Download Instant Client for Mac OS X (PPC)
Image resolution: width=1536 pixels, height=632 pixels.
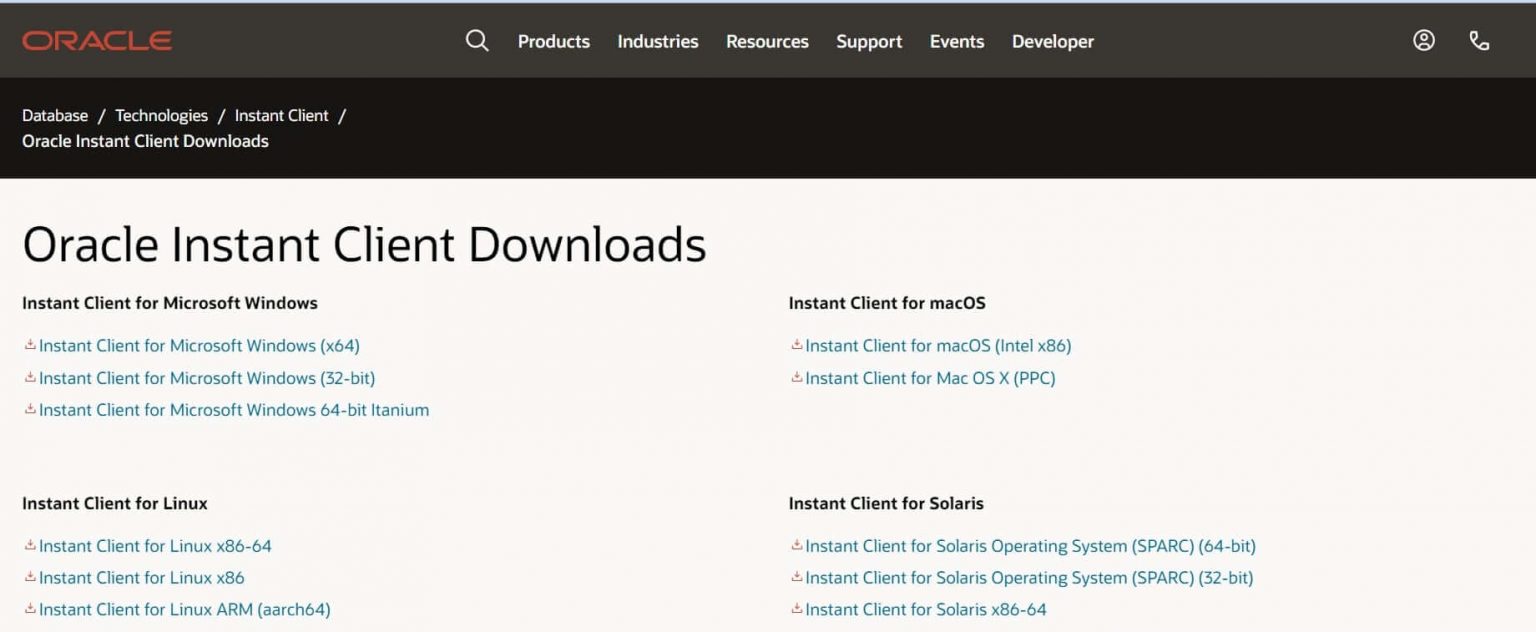tap(928, 378)
